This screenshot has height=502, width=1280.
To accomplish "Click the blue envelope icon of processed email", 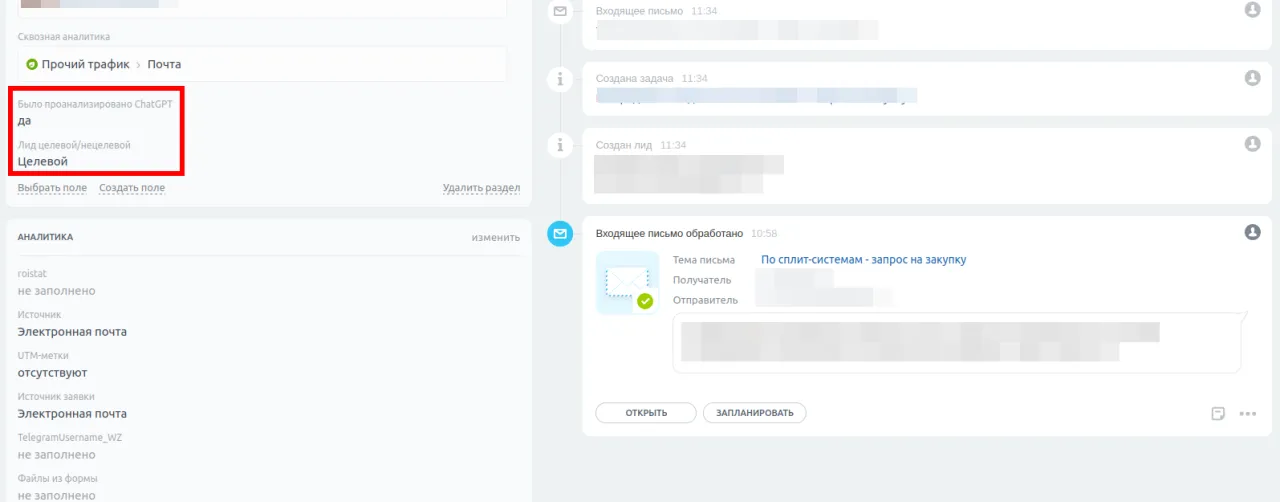I will coord(560,233).
